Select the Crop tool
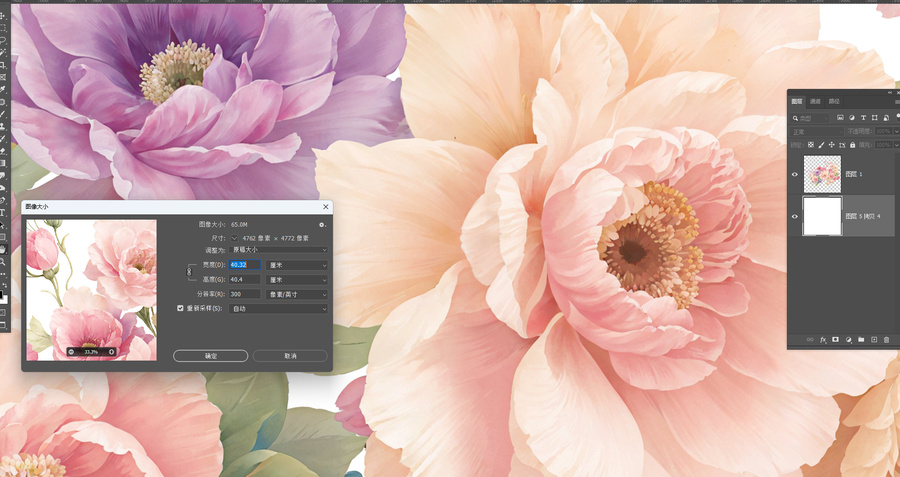The image size is (900, 477). point(3,64)
